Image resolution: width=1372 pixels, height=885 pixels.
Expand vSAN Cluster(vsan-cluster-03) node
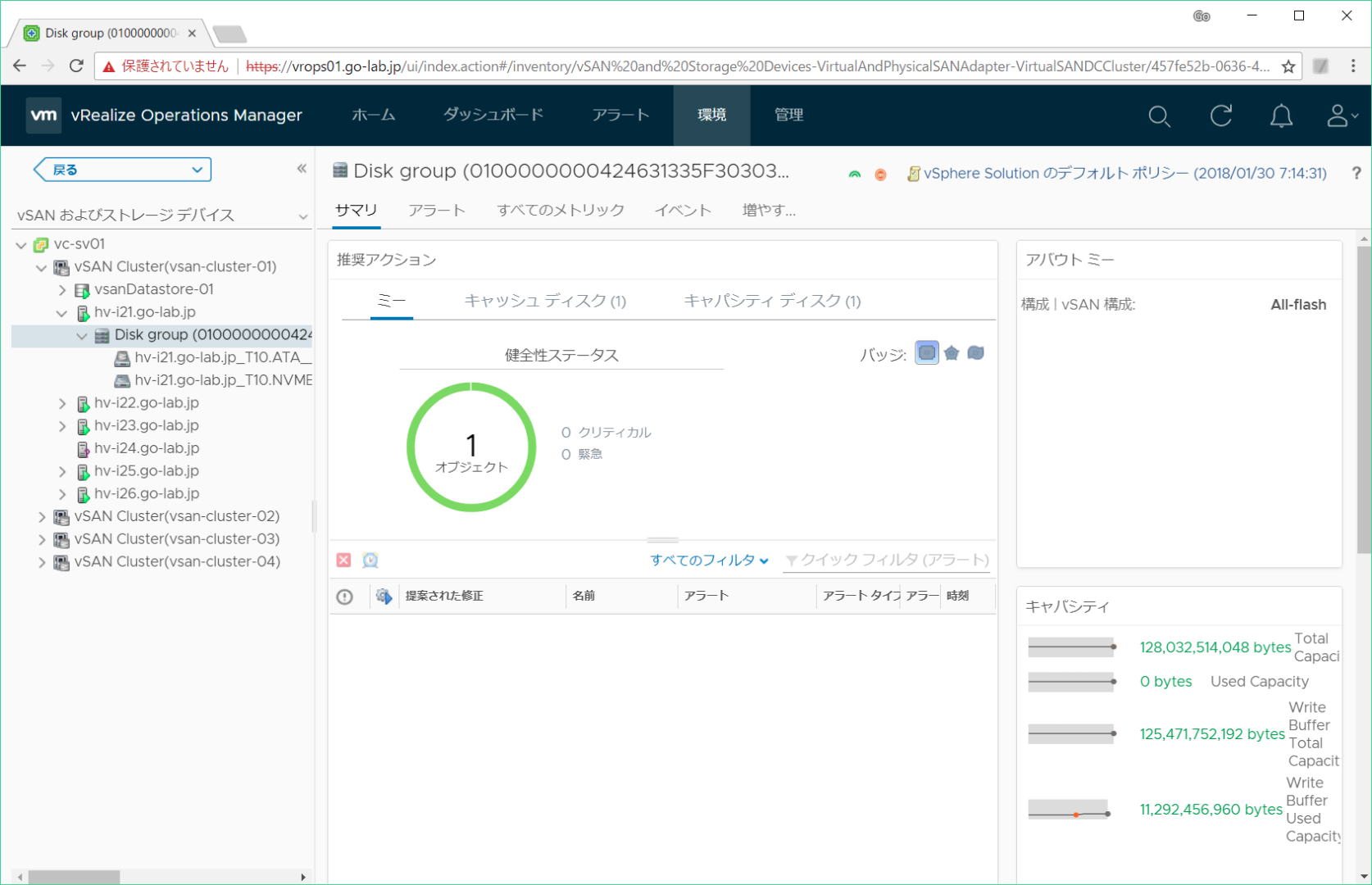[42, 539]
